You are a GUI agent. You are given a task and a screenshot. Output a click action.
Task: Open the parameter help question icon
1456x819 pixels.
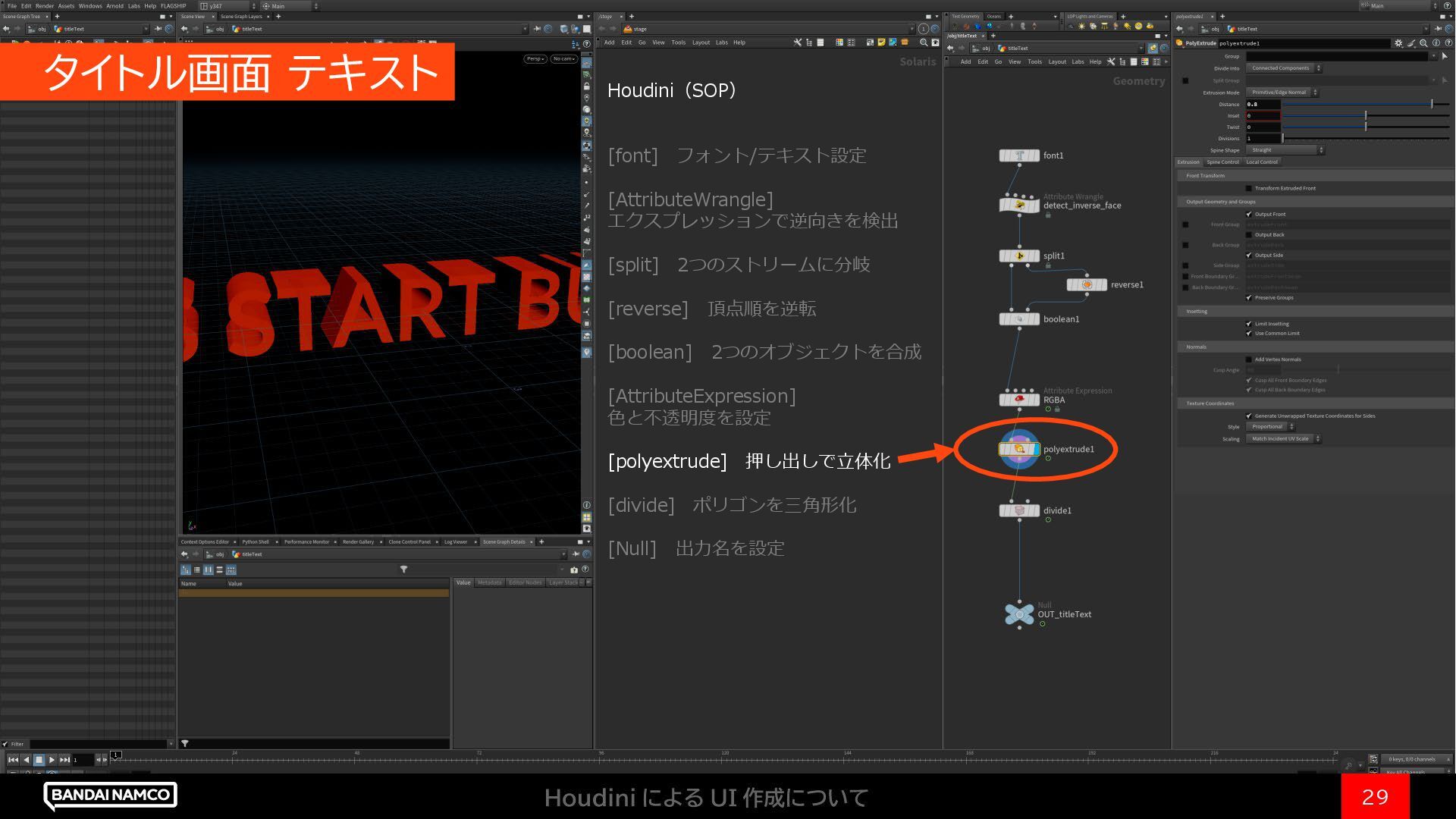1448,43
